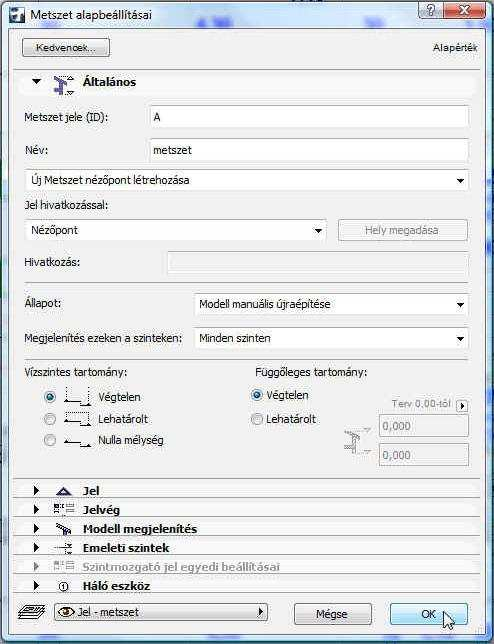
Task: Collapse the Általános panel
Action: (36, 82)
